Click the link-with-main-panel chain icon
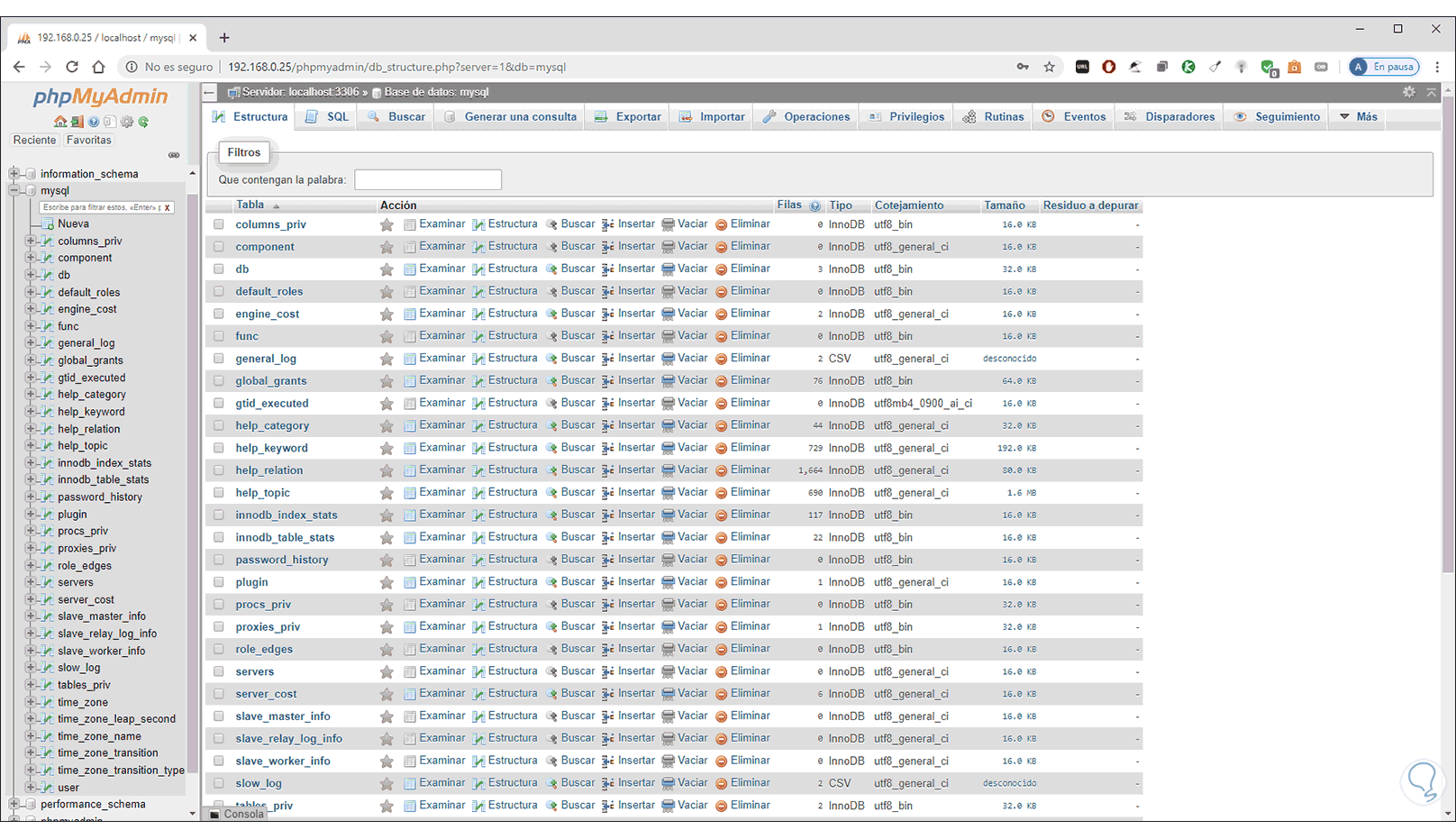Screen dimensions: 1456x839 [174, 155]
